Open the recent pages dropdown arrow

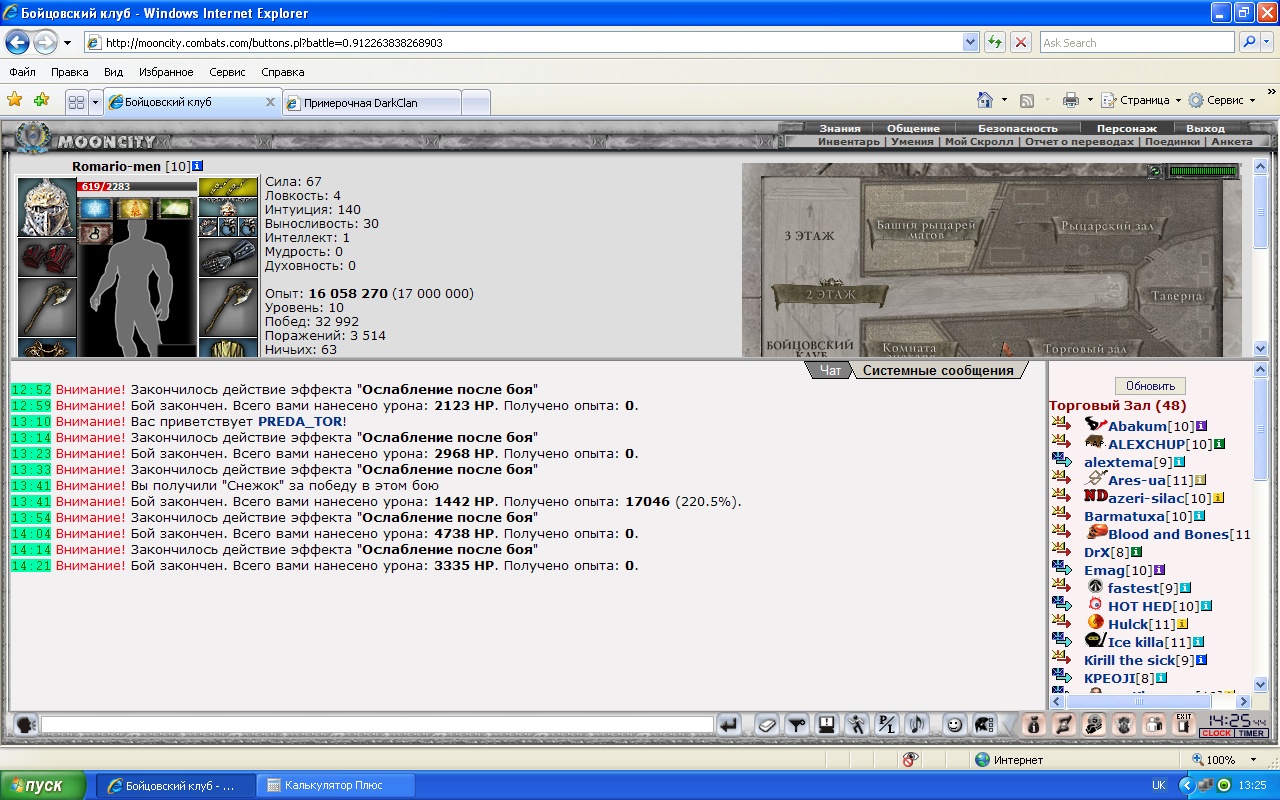(67, 43)
